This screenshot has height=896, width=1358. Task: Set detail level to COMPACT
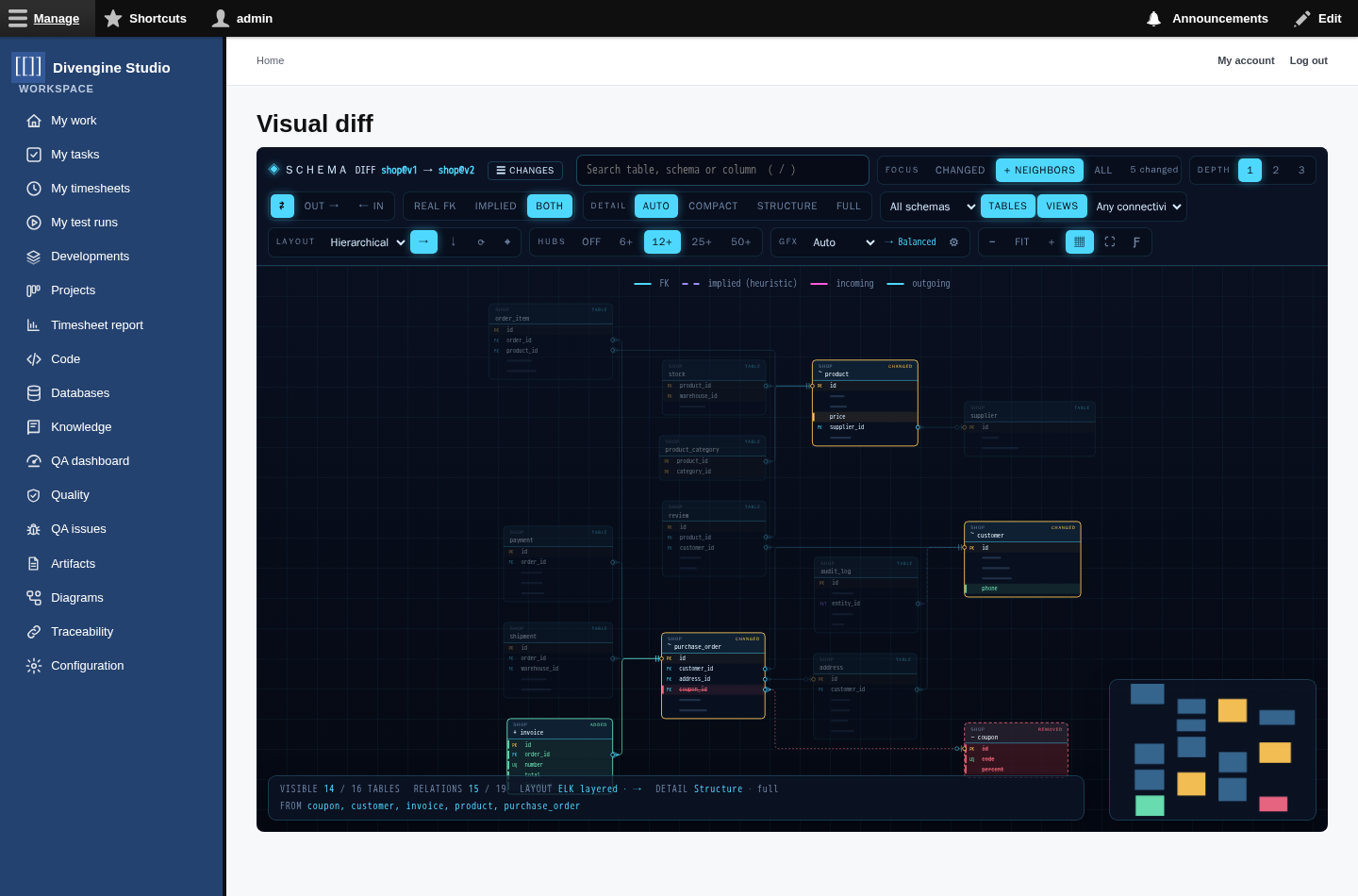click(x=713, y=207)
